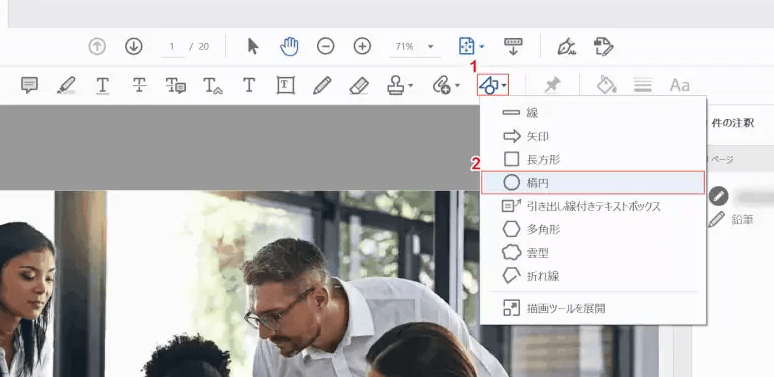Choose 多角形 from the shapes menu
Screen dimensions: 774x377
(x=593, y=229)
